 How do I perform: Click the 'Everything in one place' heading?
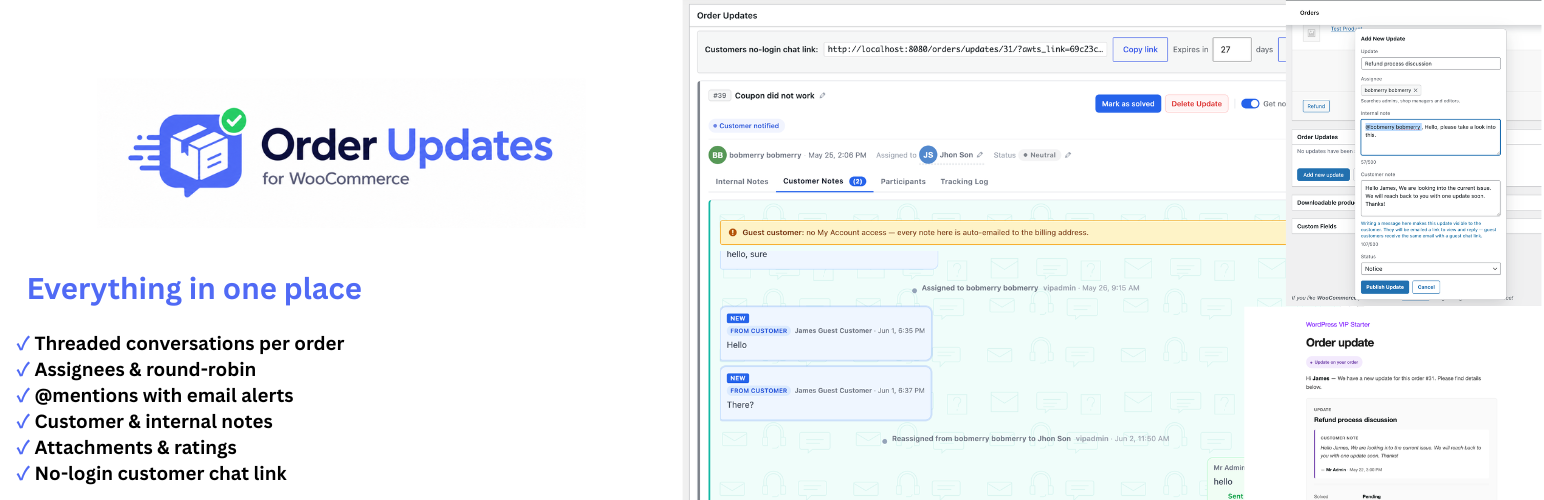pyautogui.click(x=194, y=289)
